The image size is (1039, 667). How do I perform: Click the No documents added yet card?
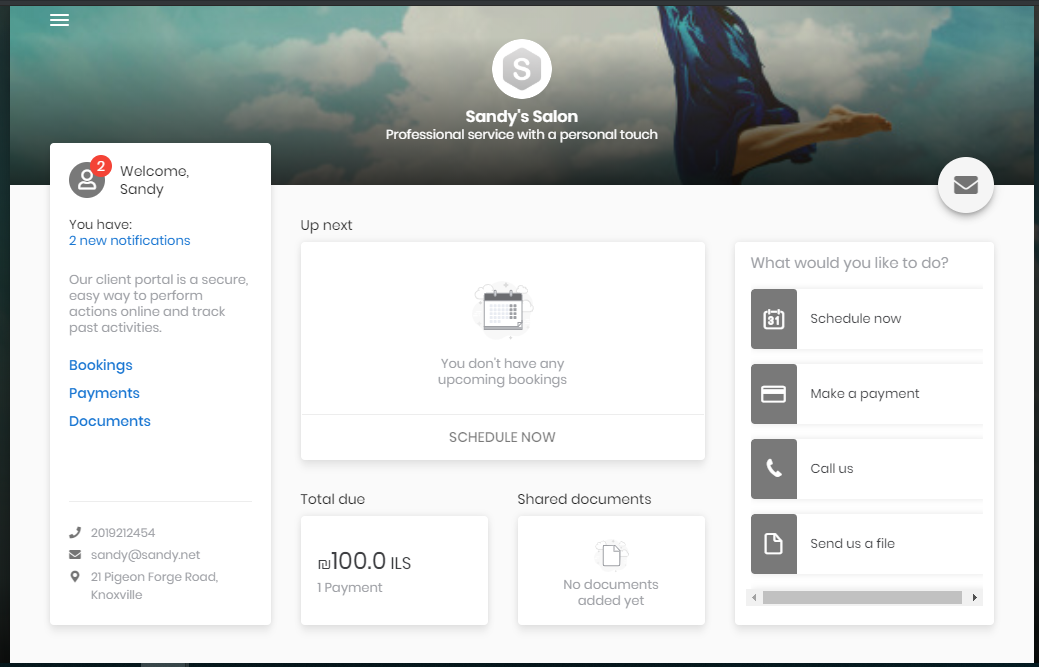point(611,570)
